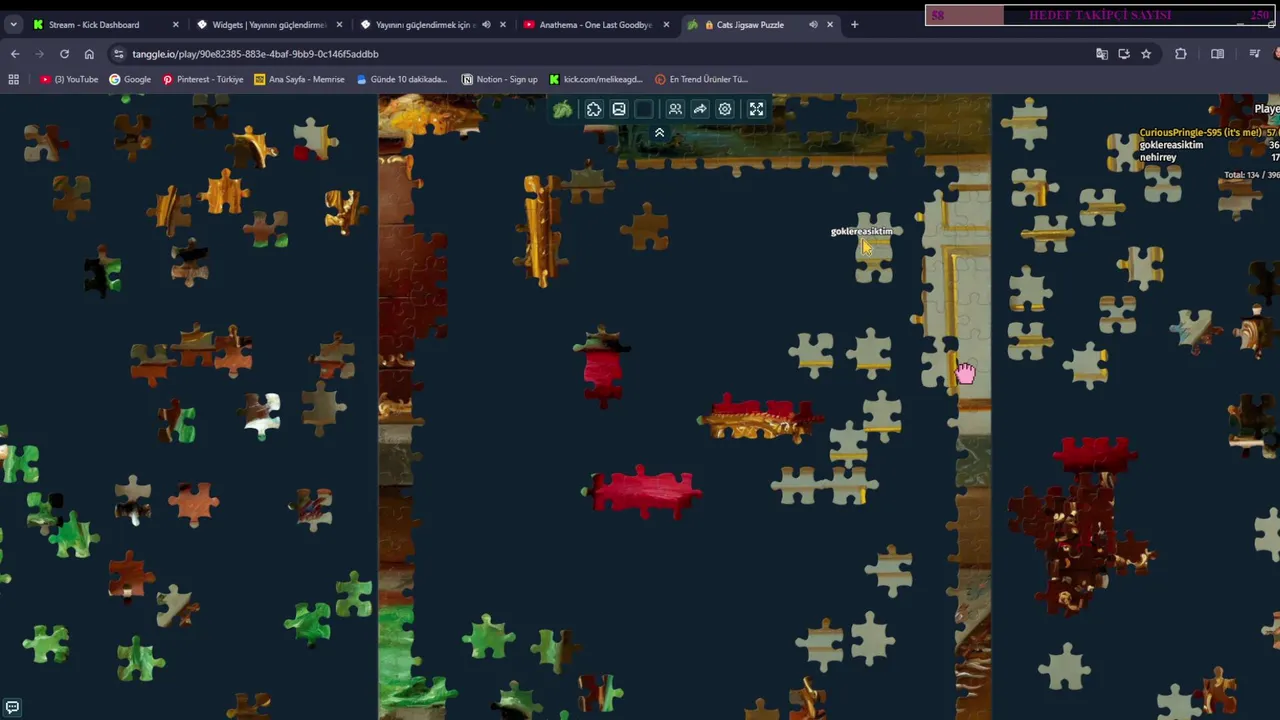This screenshot has width=1280, height=720.
Task: View site information icon in address bar
Action: tap(120, 54)
